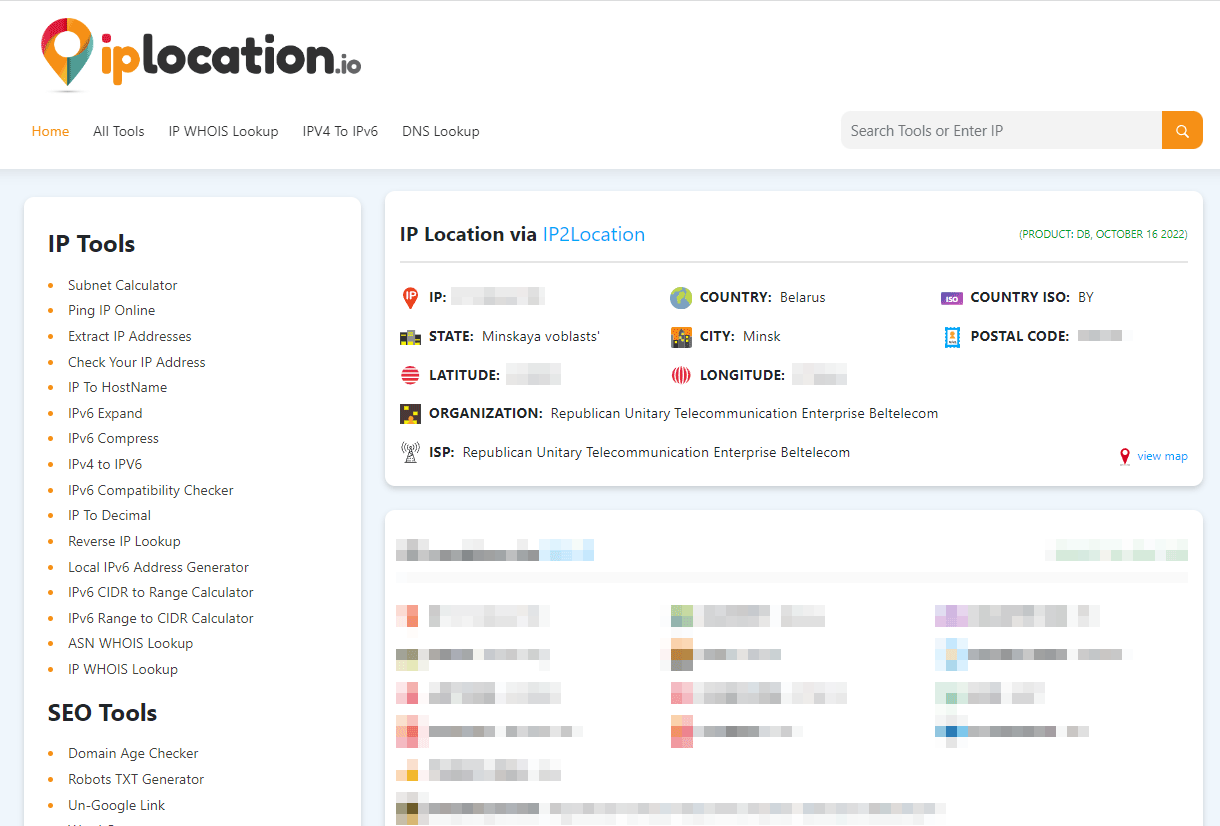
Task: Click the postal stamp icon
Action: point(952,337)
